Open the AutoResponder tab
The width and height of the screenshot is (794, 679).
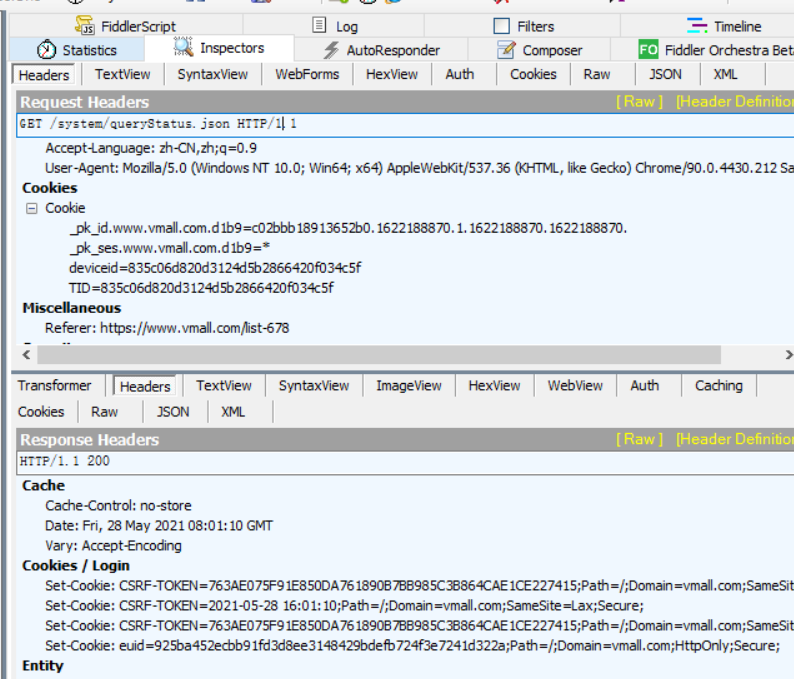(x=381, y=50)
